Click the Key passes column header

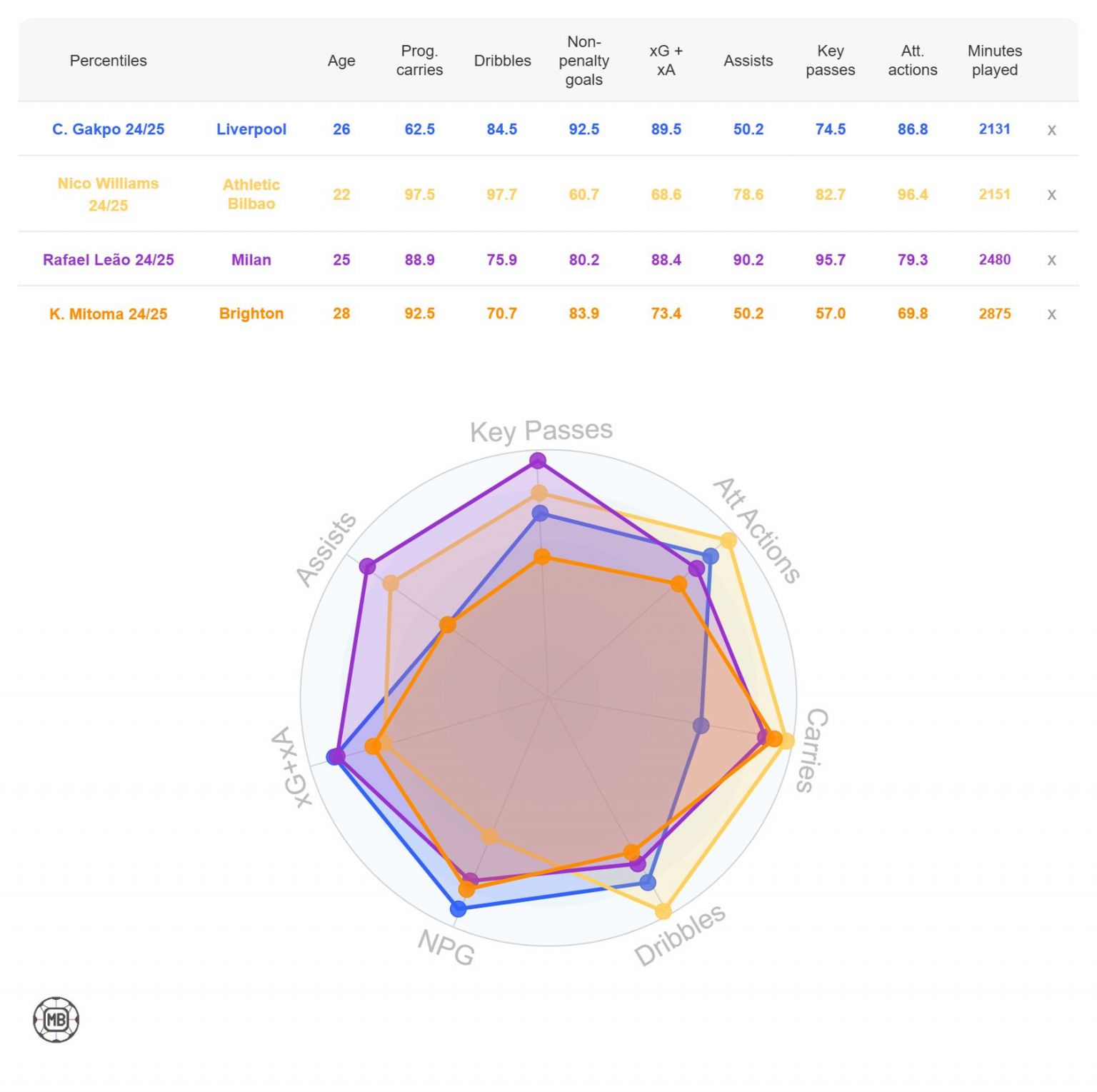point(830,61)
